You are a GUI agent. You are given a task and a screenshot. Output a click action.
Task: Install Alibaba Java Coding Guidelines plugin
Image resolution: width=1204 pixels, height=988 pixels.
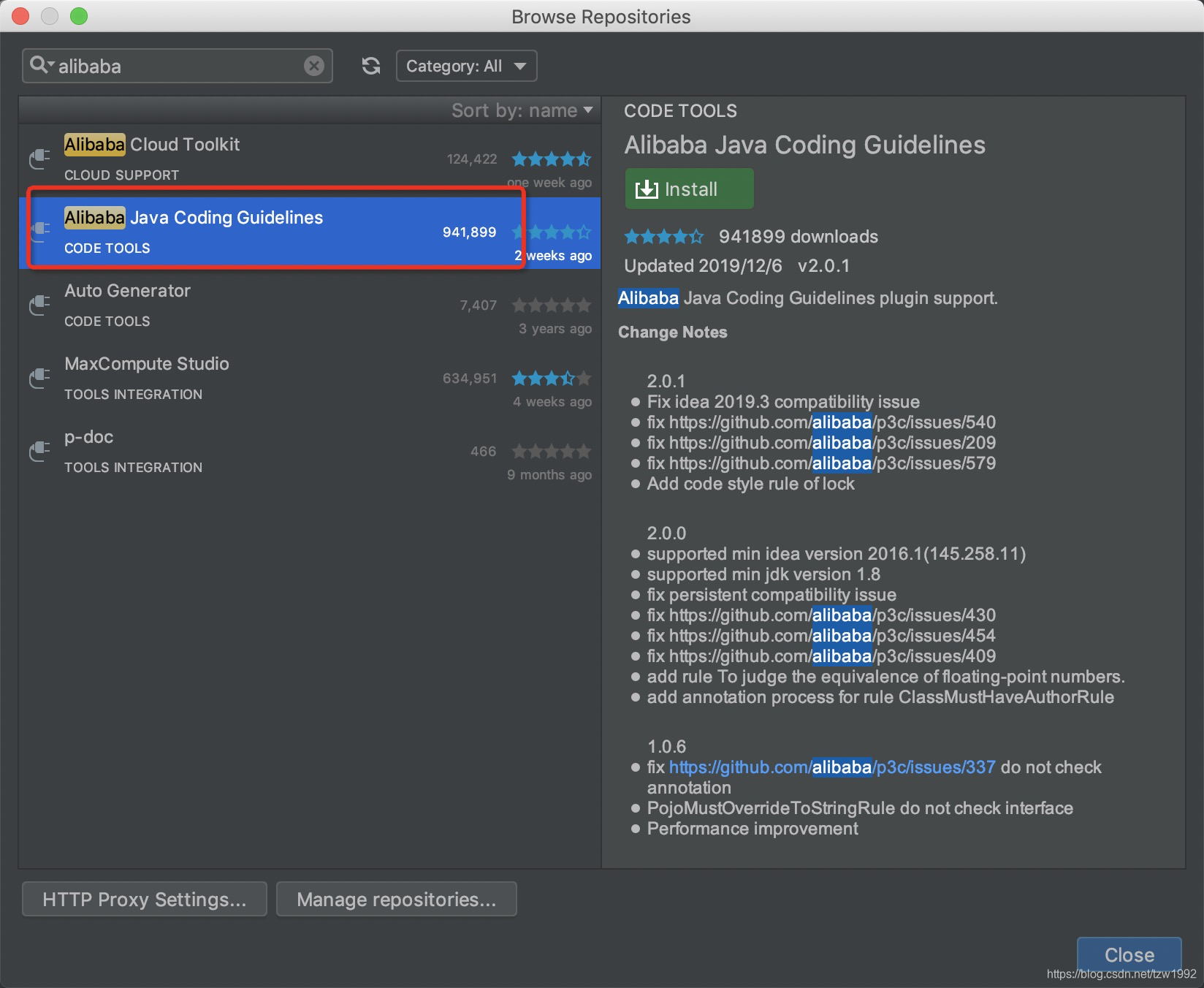689,189
